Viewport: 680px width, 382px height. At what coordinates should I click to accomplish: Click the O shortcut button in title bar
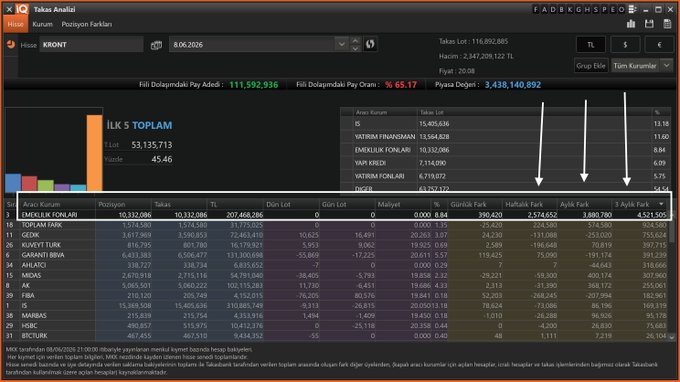[x=621, y=9]
